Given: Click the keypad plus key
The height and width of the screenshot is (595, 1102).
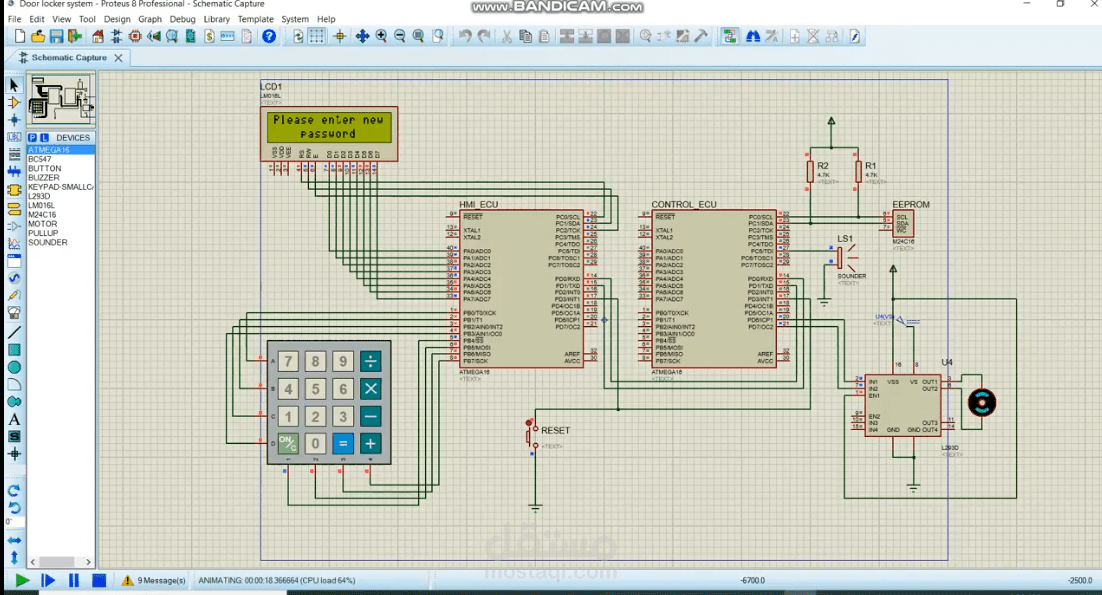Looking at the screenshot, I should pyautogui.click(x=370, y=443).
